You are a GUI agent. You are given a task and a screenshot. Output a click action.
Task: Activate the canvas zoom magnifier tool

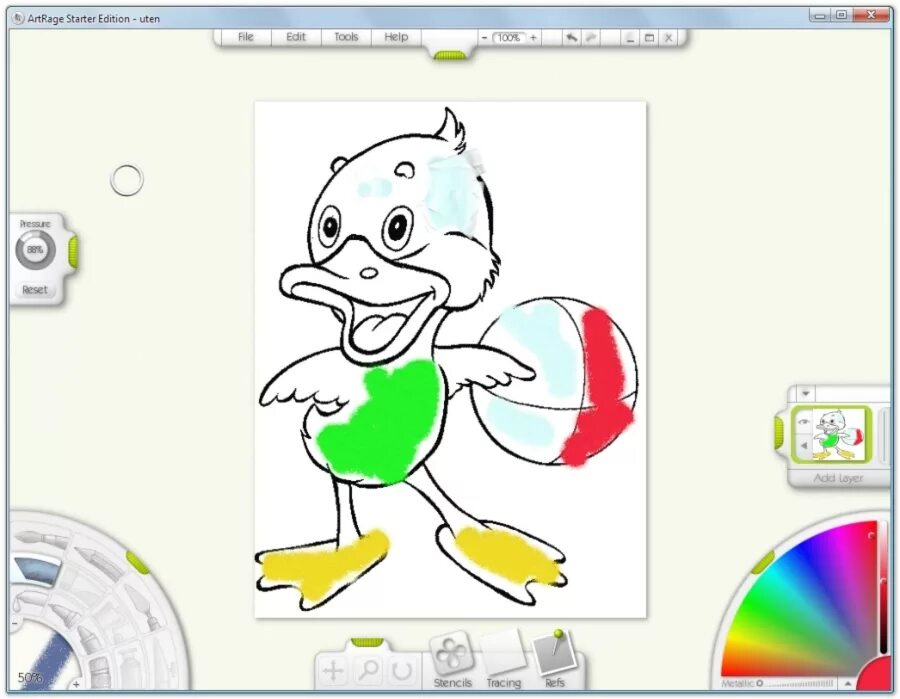click(368, 670)
